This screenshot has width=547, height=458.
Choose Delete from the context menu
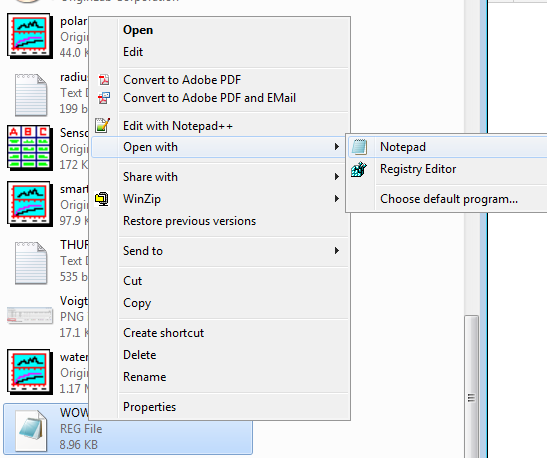[x=140, y=355]
